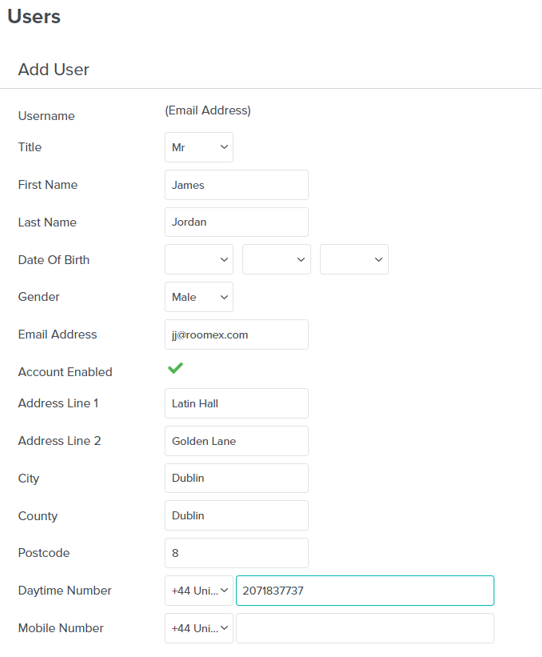Open the Title dropdown showing Mr
Screen dimensions: 542x657
[x=199, y=147]
